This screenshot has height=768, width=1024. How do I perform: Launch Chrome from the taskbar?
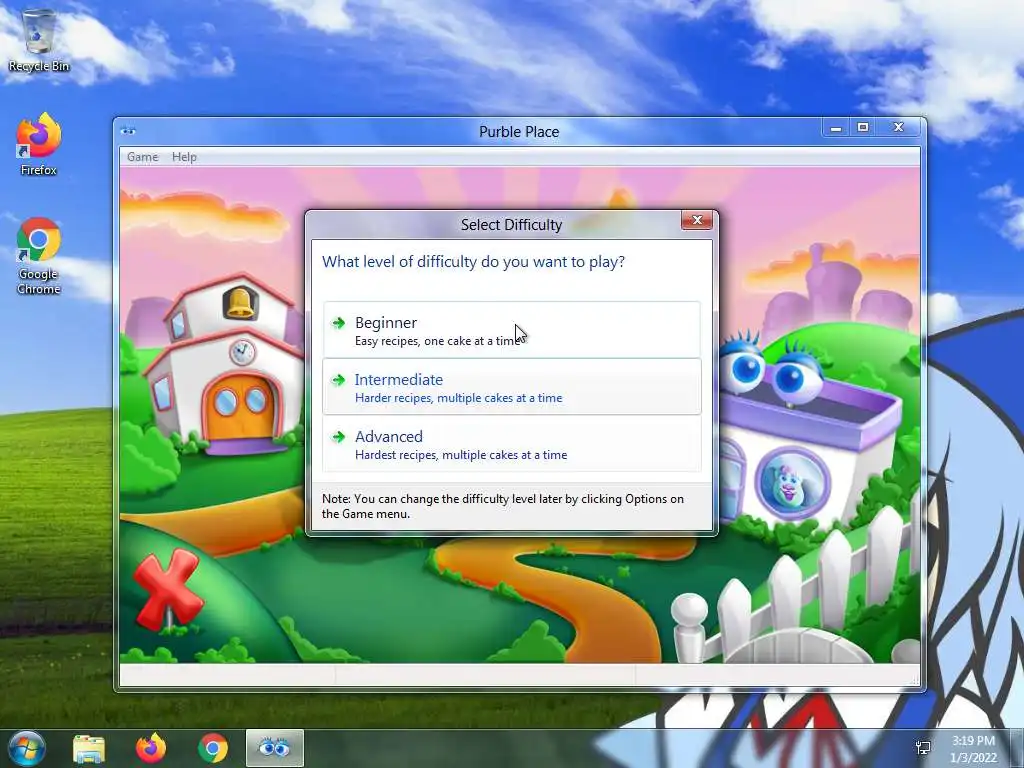(212, 748)
